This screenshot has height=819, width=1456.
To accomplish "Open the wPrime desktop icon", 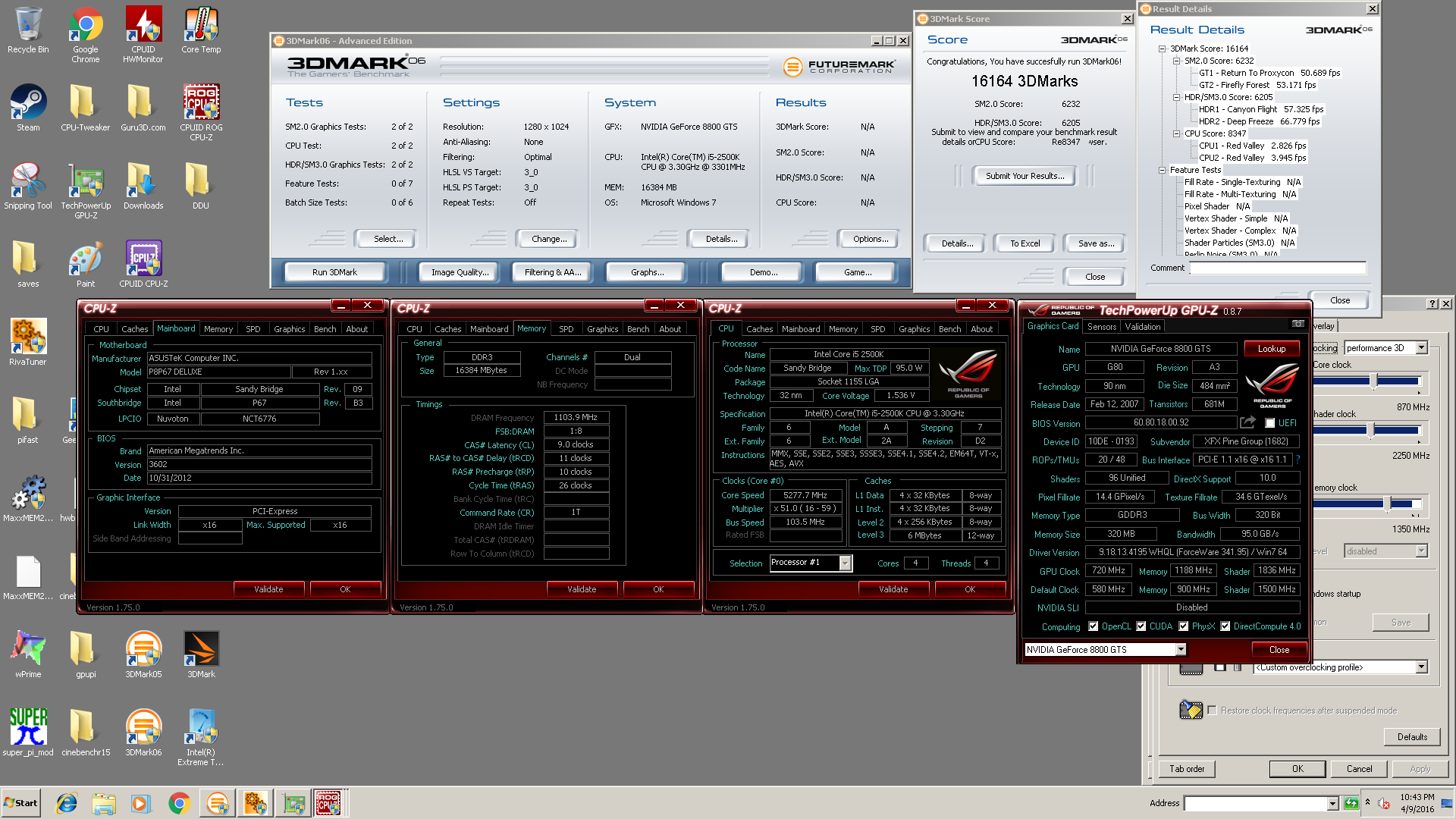I will point(28,654).
